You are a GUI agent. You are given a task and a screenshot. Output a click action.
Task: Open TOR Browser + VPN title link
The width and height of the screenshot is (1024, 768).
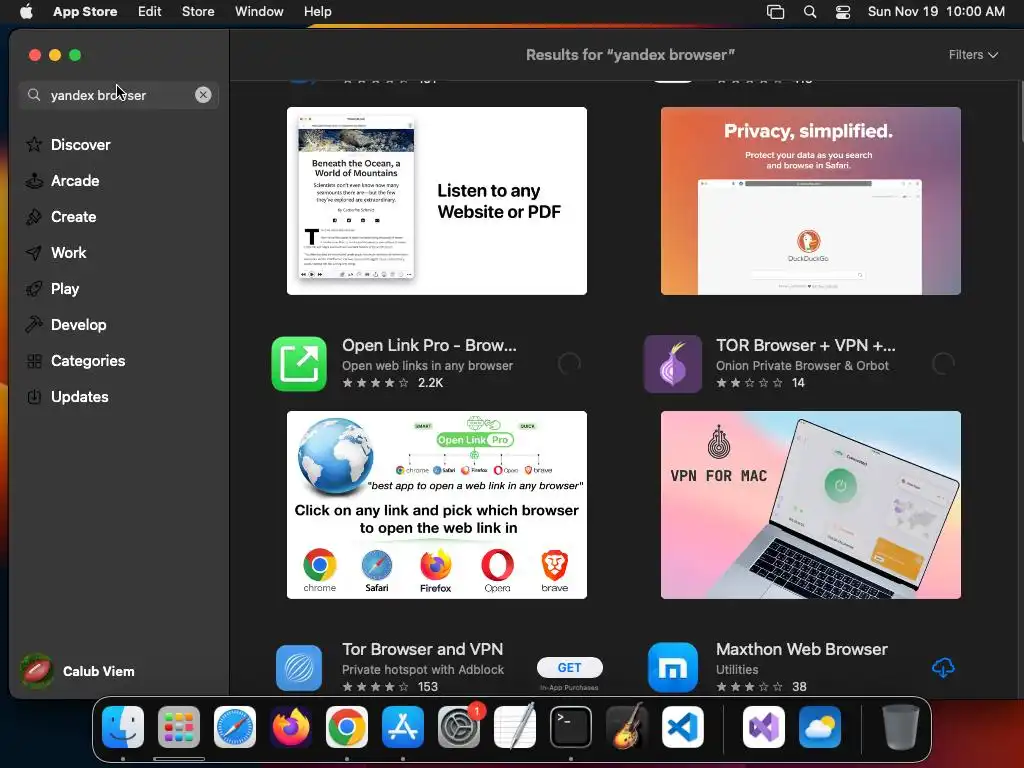(x=805, y=345)
